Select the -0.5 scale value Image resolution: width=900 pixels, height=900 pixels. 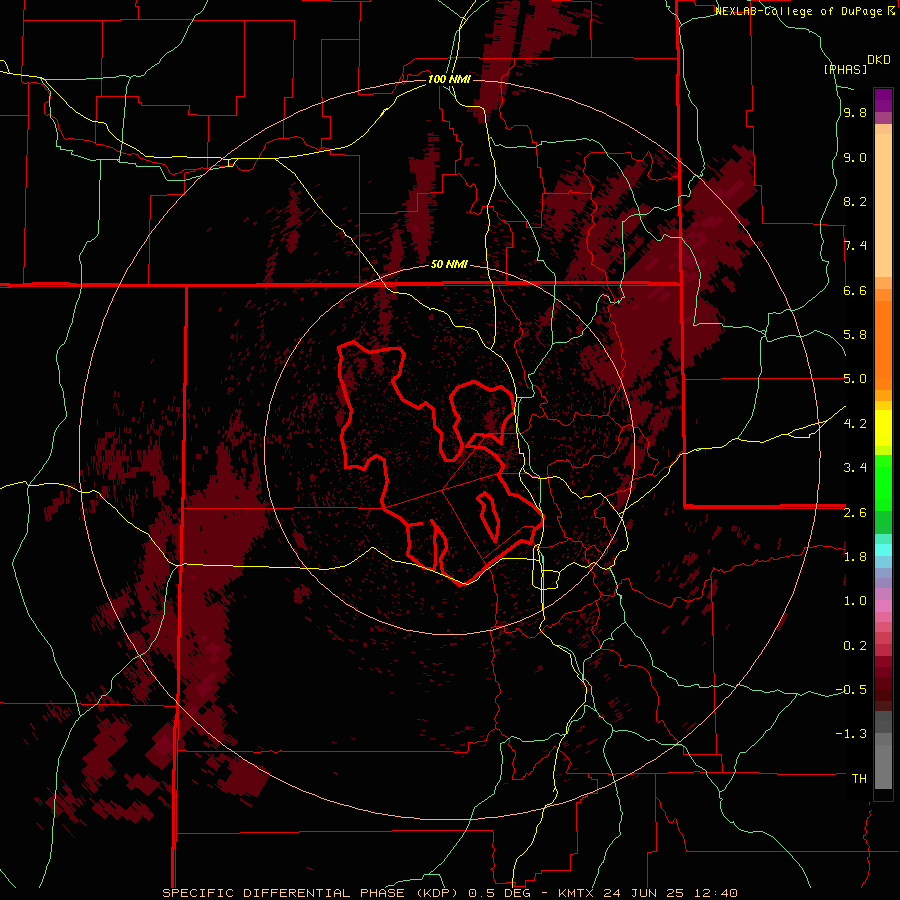coord(851,690)
